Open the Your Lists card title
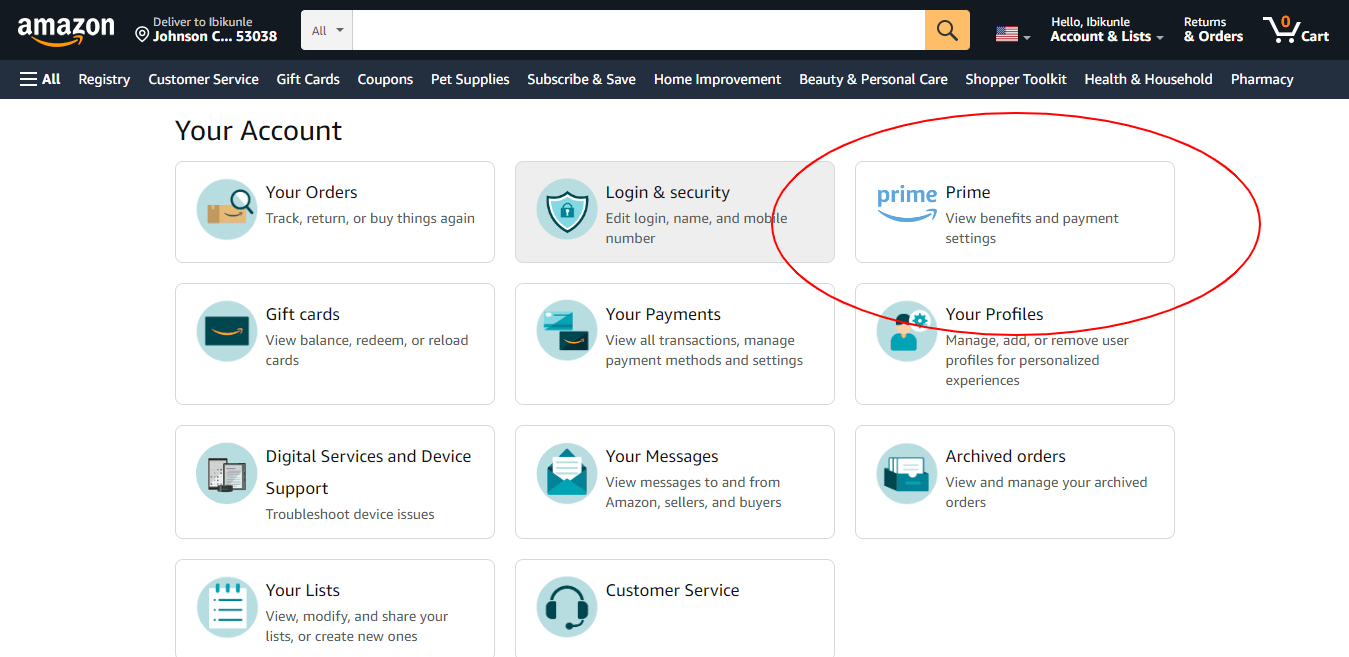Screen dimensions: 1349x657 (303, 590)
